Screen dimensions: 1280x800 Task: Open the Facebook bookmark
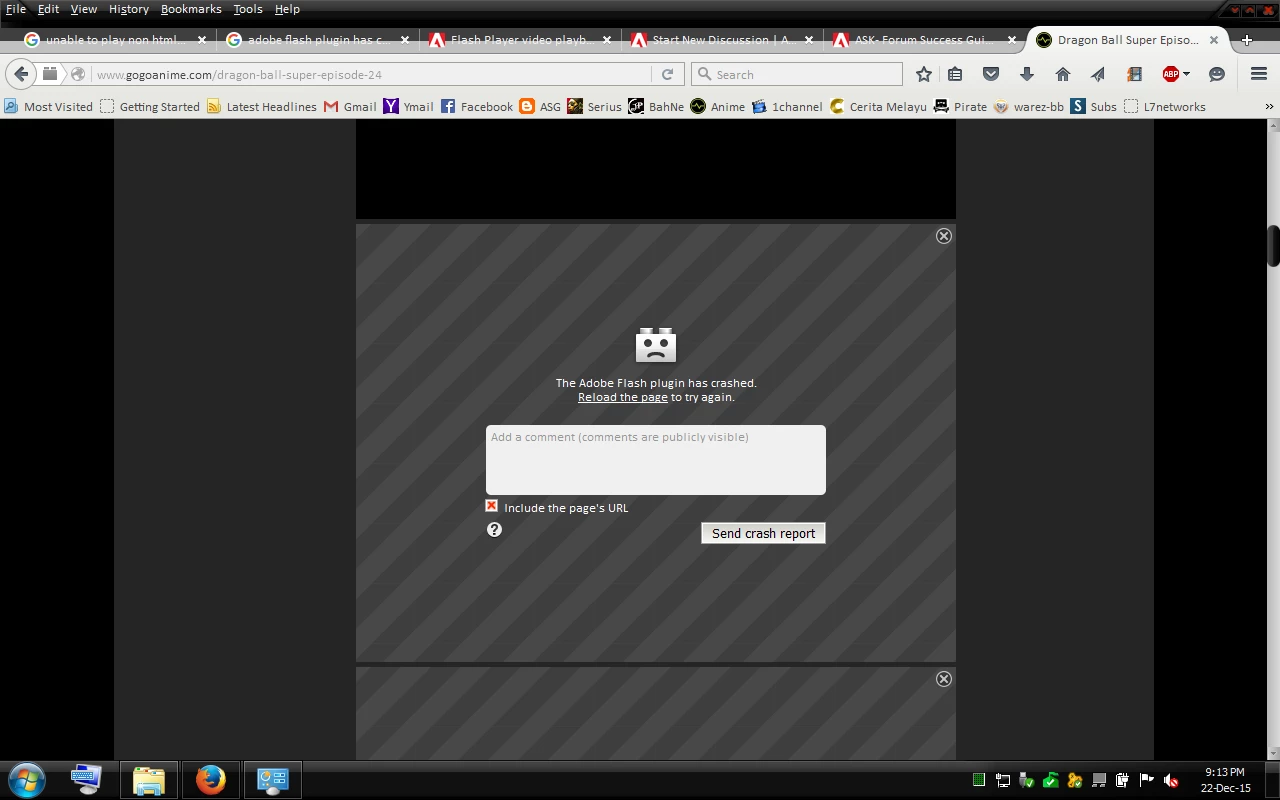click(477, 106)
